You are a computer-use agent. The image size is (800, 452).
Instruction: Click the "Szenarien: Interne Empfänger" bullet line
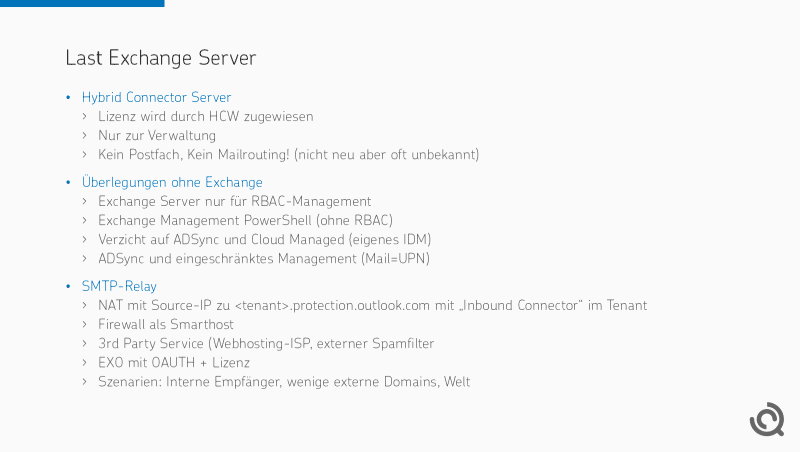click(283, 381)
